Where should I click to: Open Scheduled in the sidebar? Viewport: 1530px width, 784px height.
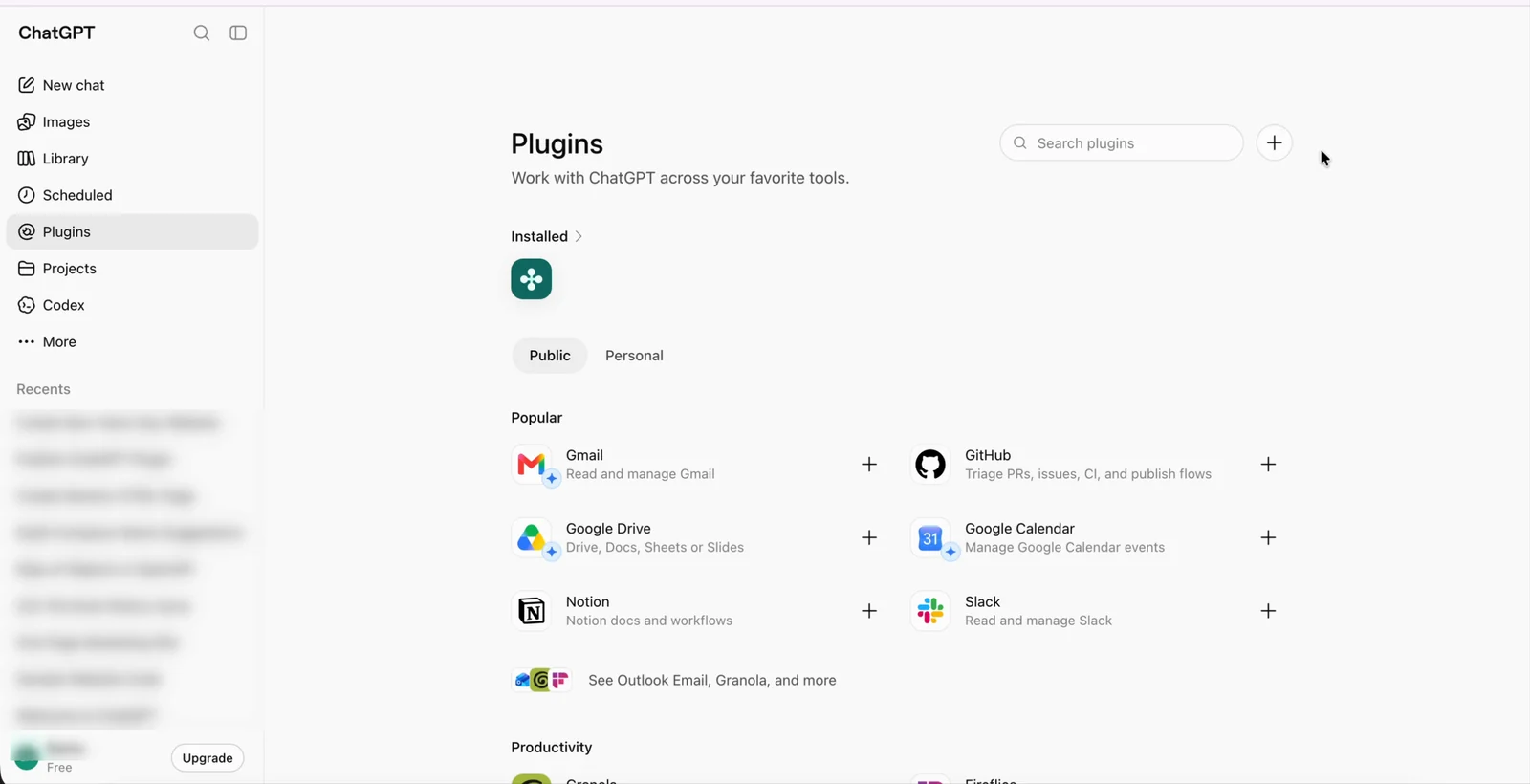coord(132,195)
